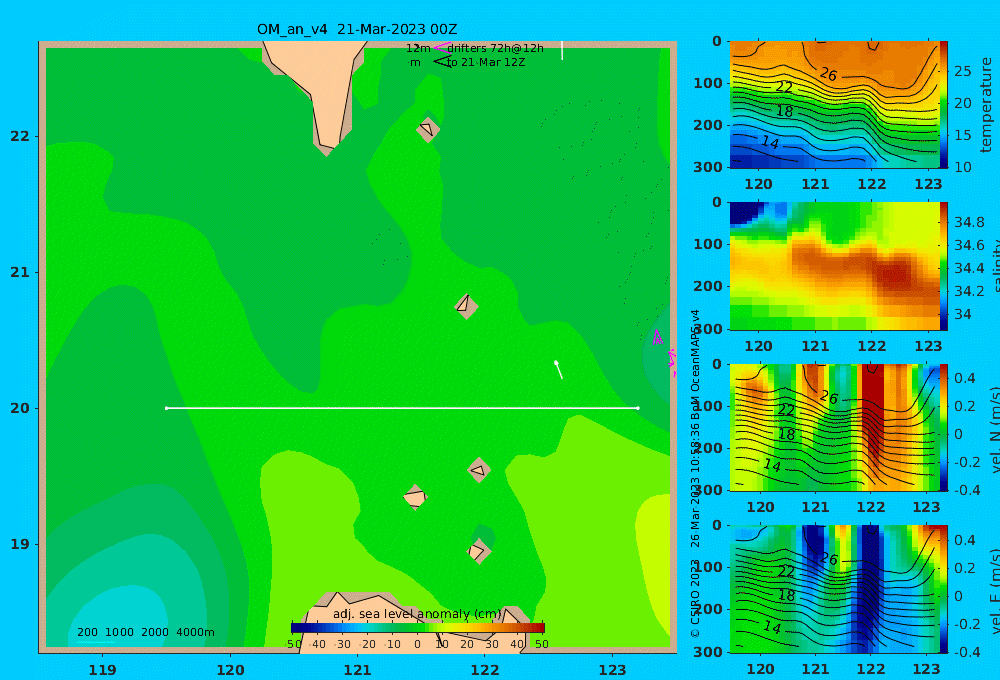Image resolution: width=1000 pixels, height=680 pixels.
Task: Click the main map's longitude label 119
Action: (x=103, y=670)
